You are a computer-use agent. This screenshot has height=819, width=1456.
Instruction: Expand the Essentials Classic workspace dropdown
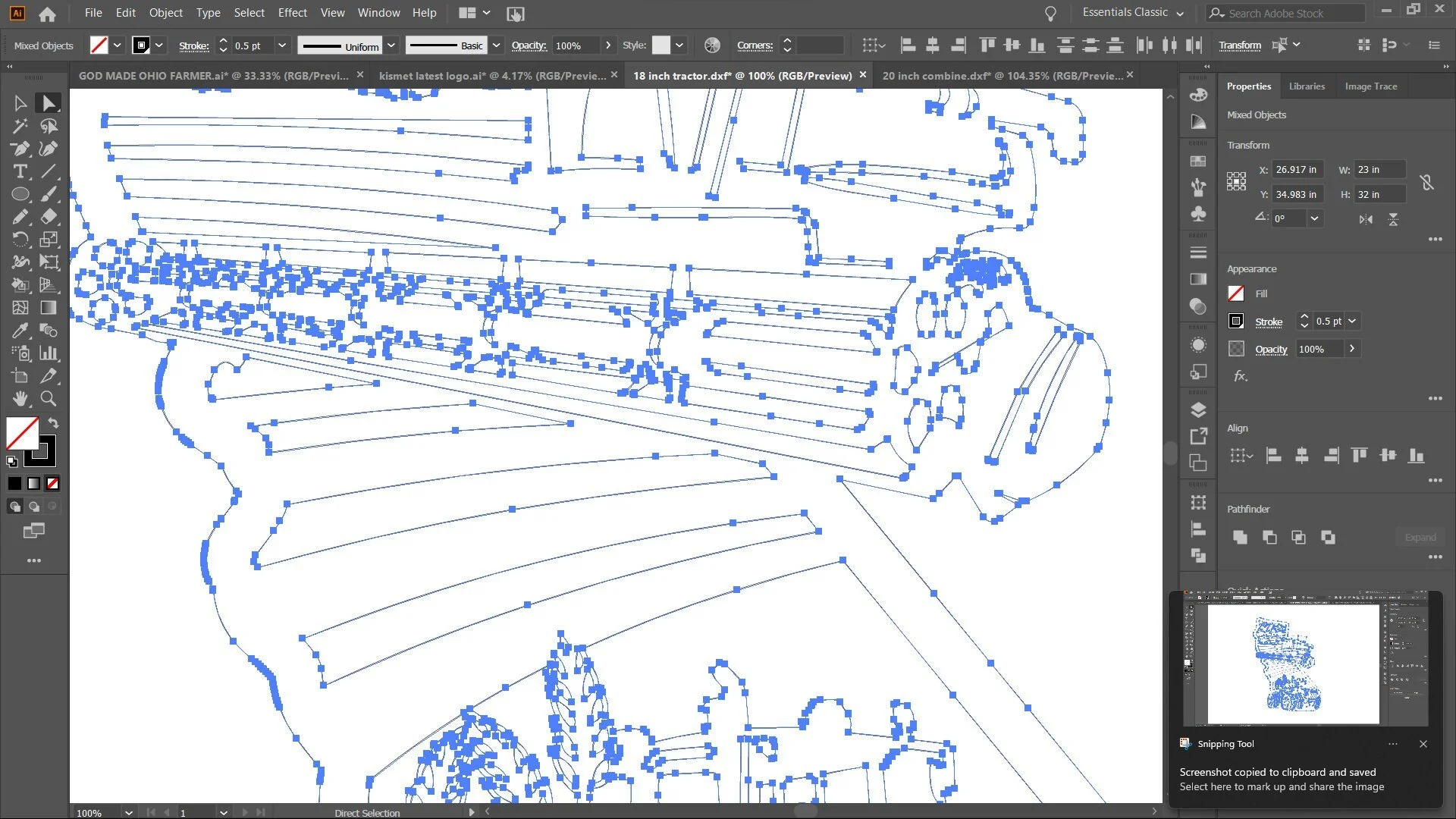pos(1179,14)
